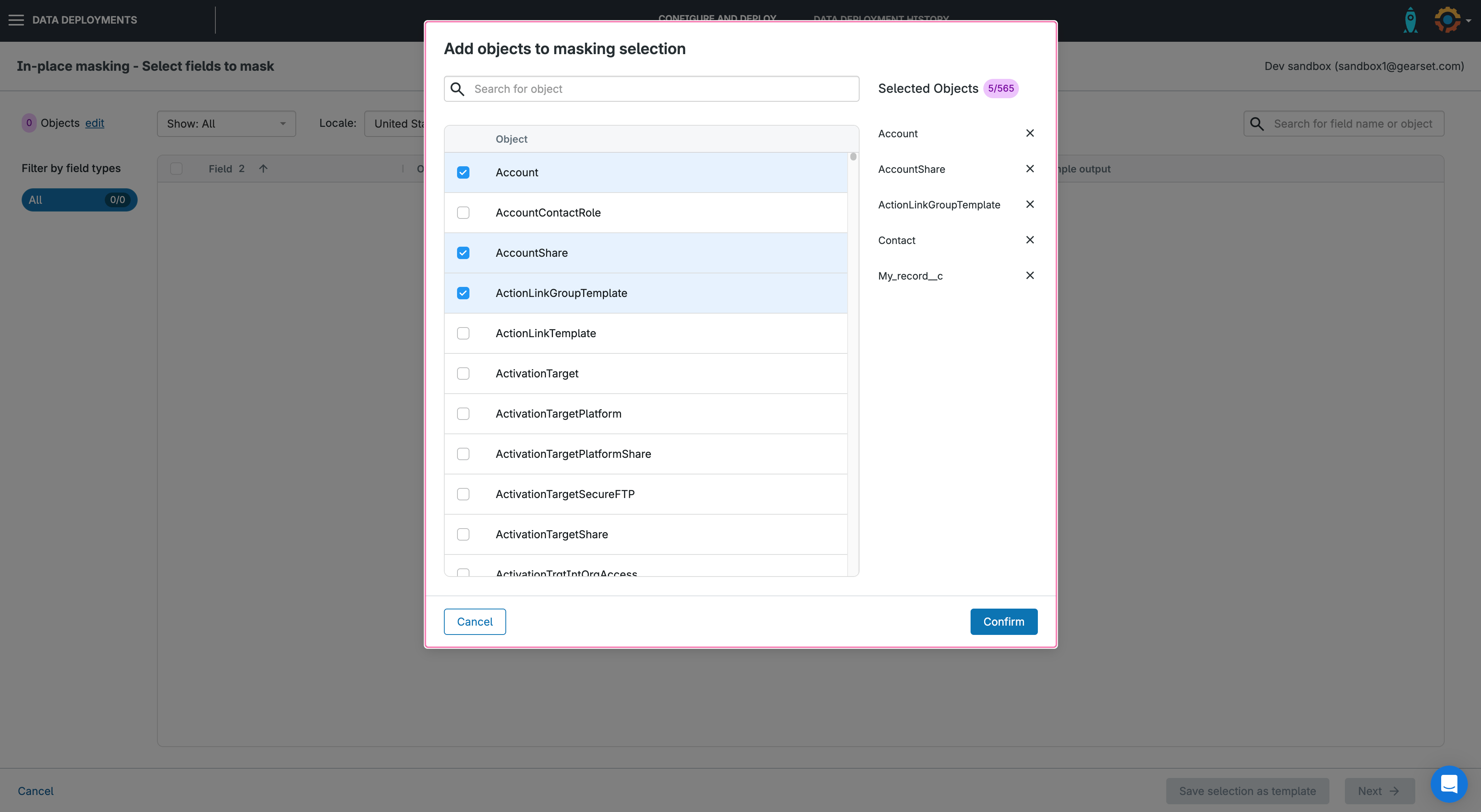
Task: Check the ActivationTarget checkbox
Action: point(463,374)
